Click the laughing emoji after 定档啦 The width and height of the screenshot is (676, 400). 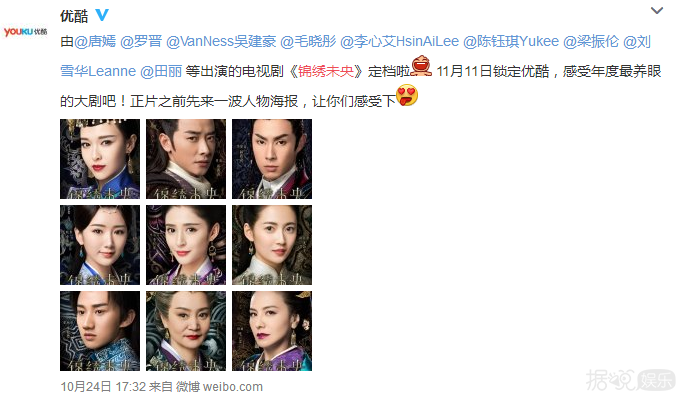coord(421,66)
